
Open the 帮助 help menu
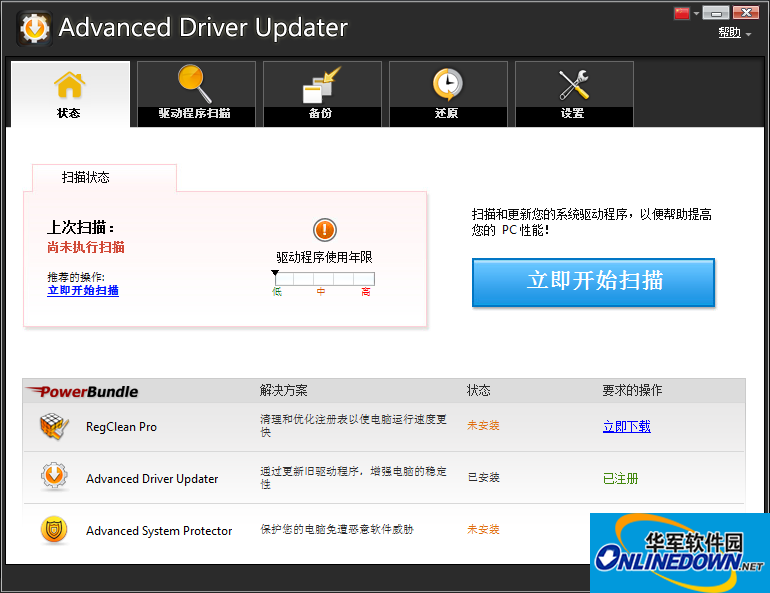point(729,33)
